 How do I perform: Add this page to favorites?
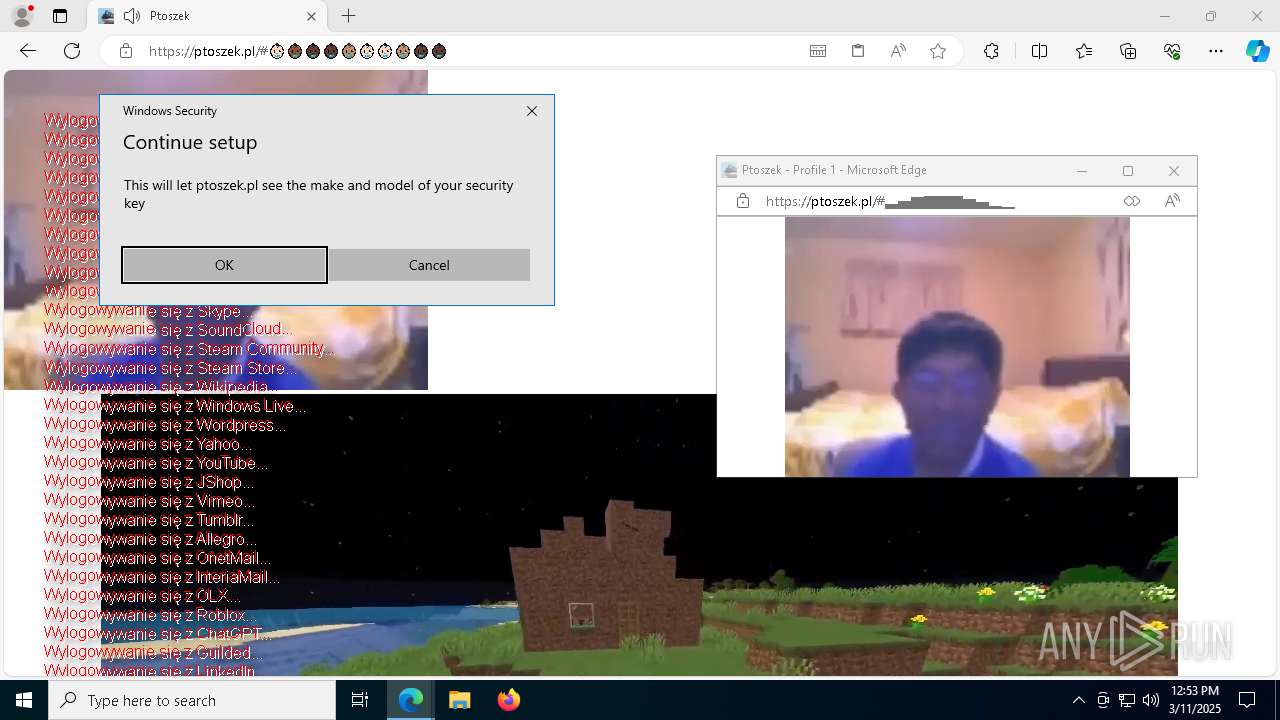pyautogui.click(x=938, y=51)
